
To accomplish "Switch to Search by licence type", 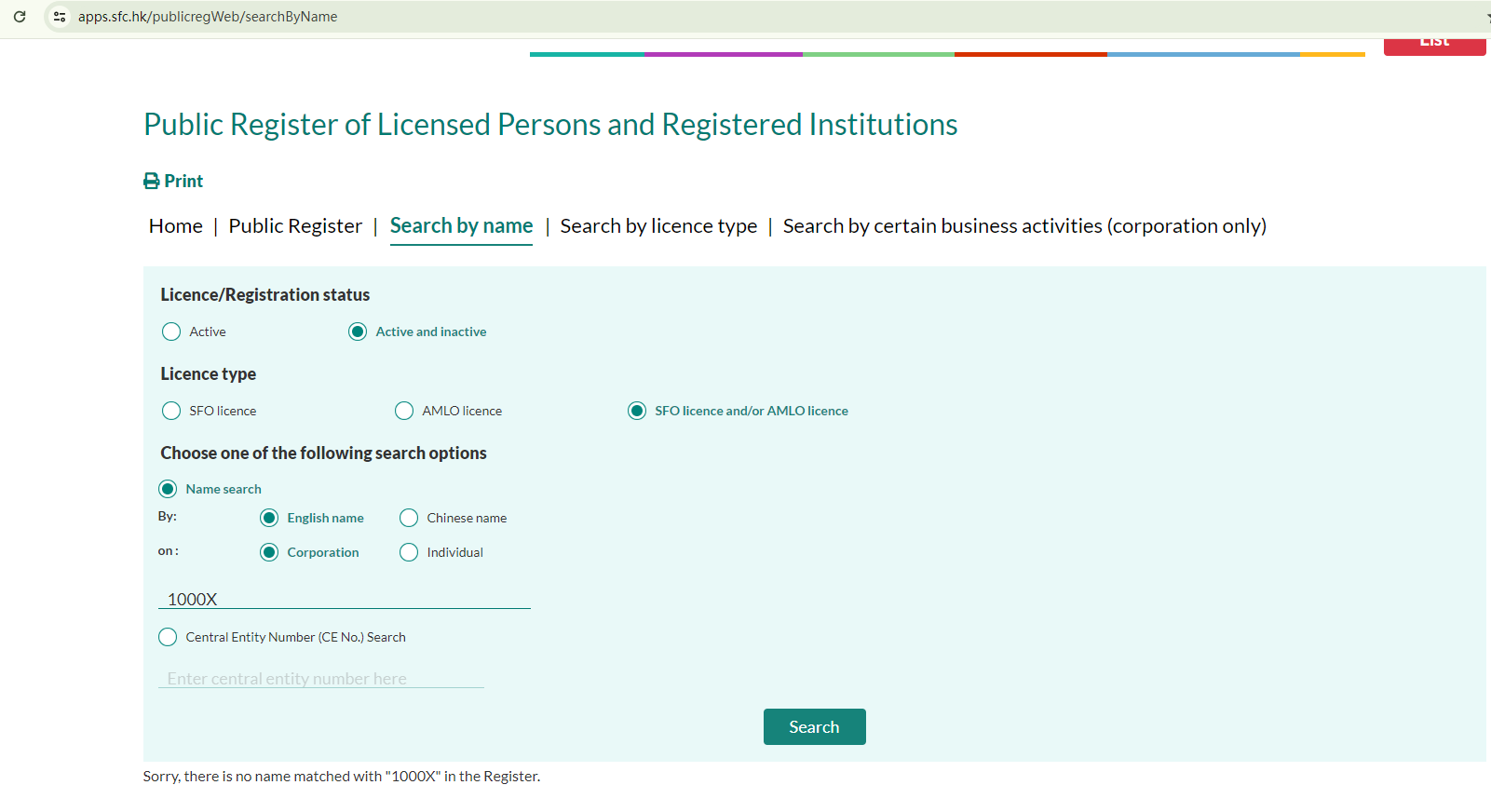I will [658, 226].
